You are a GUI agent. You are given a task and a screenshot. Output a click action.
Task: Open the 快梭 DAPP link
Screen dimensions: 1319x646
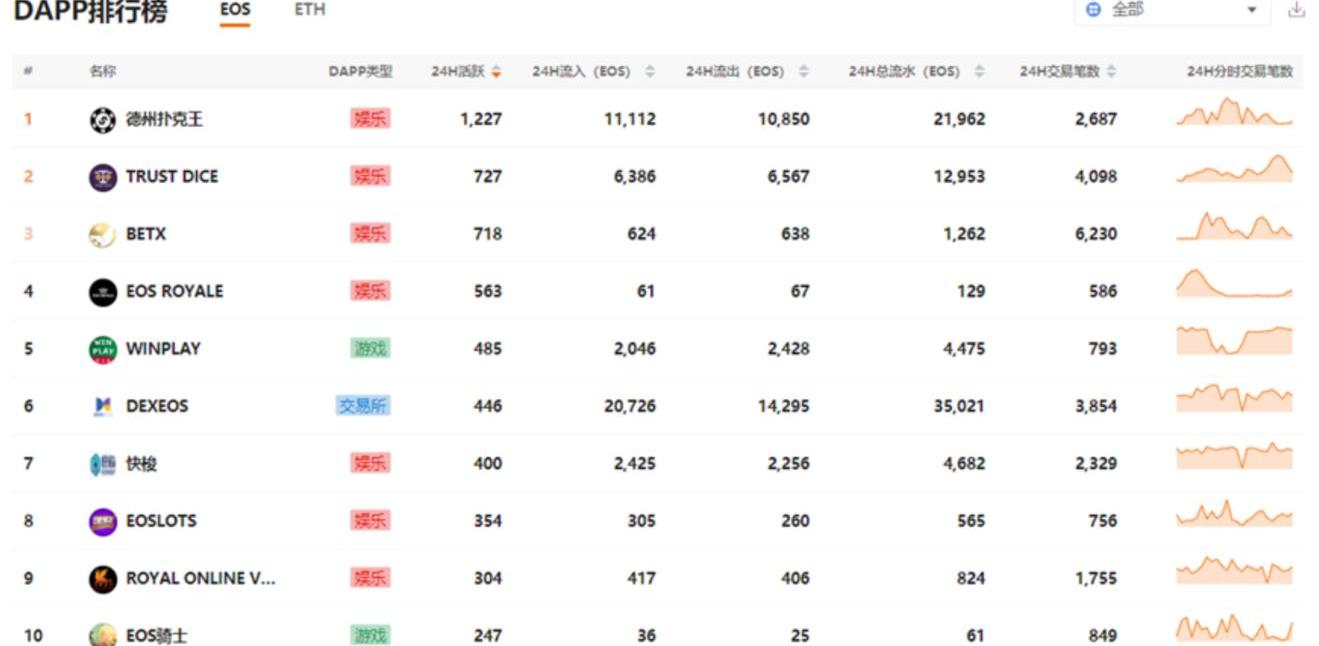[141, 464]
